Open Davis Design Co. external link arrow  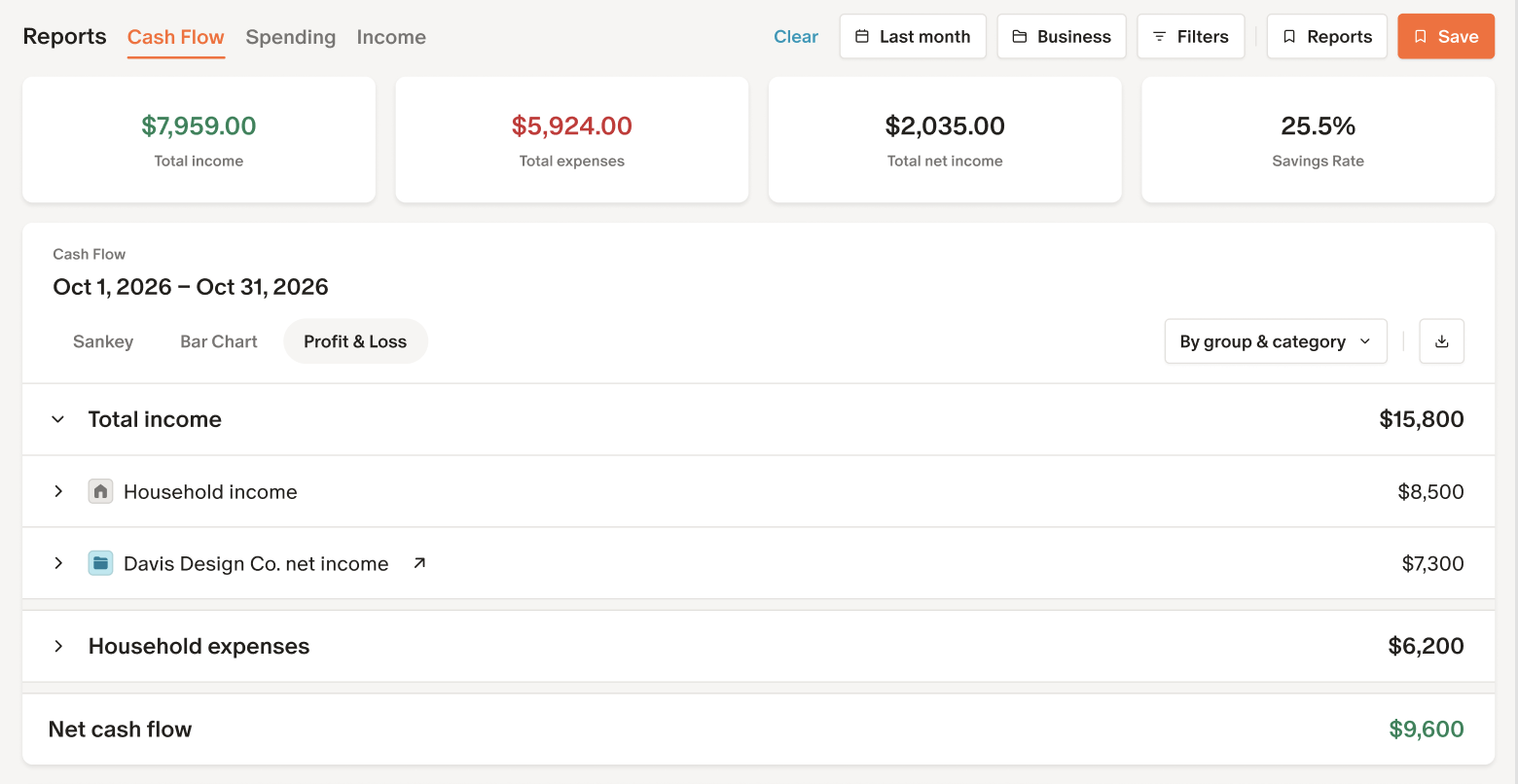click(419, 563)
